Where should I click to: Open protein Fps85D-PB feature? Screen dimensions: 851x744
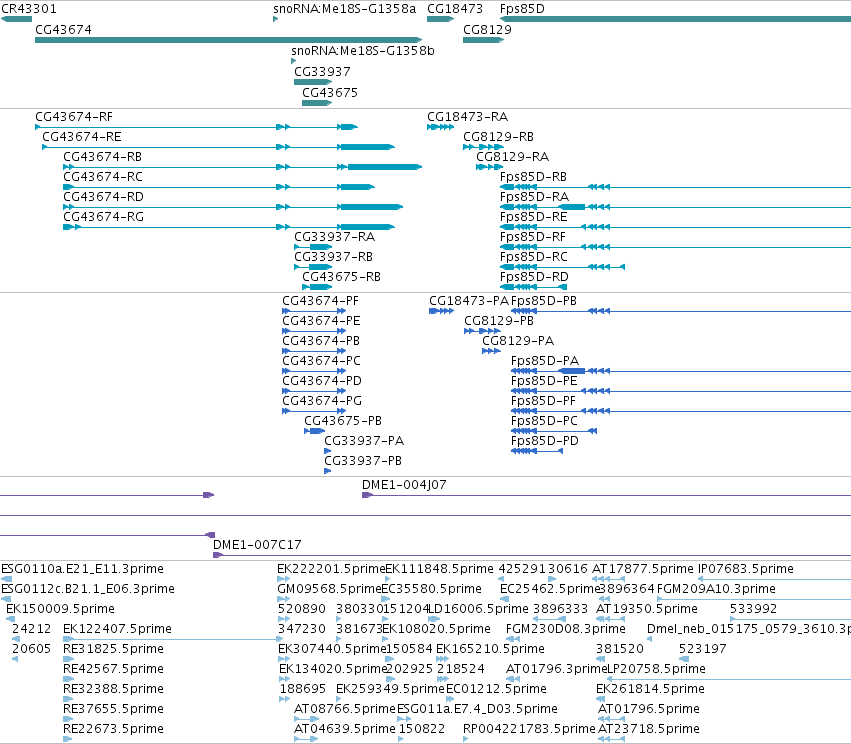681,311
